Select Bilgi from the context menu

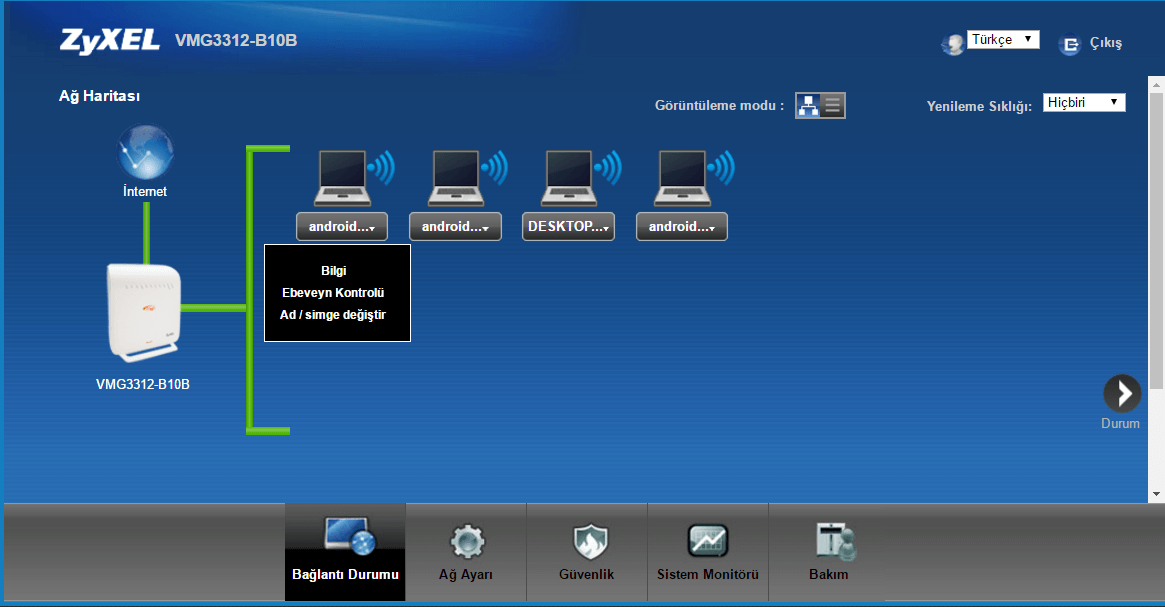tap(334, 271)
